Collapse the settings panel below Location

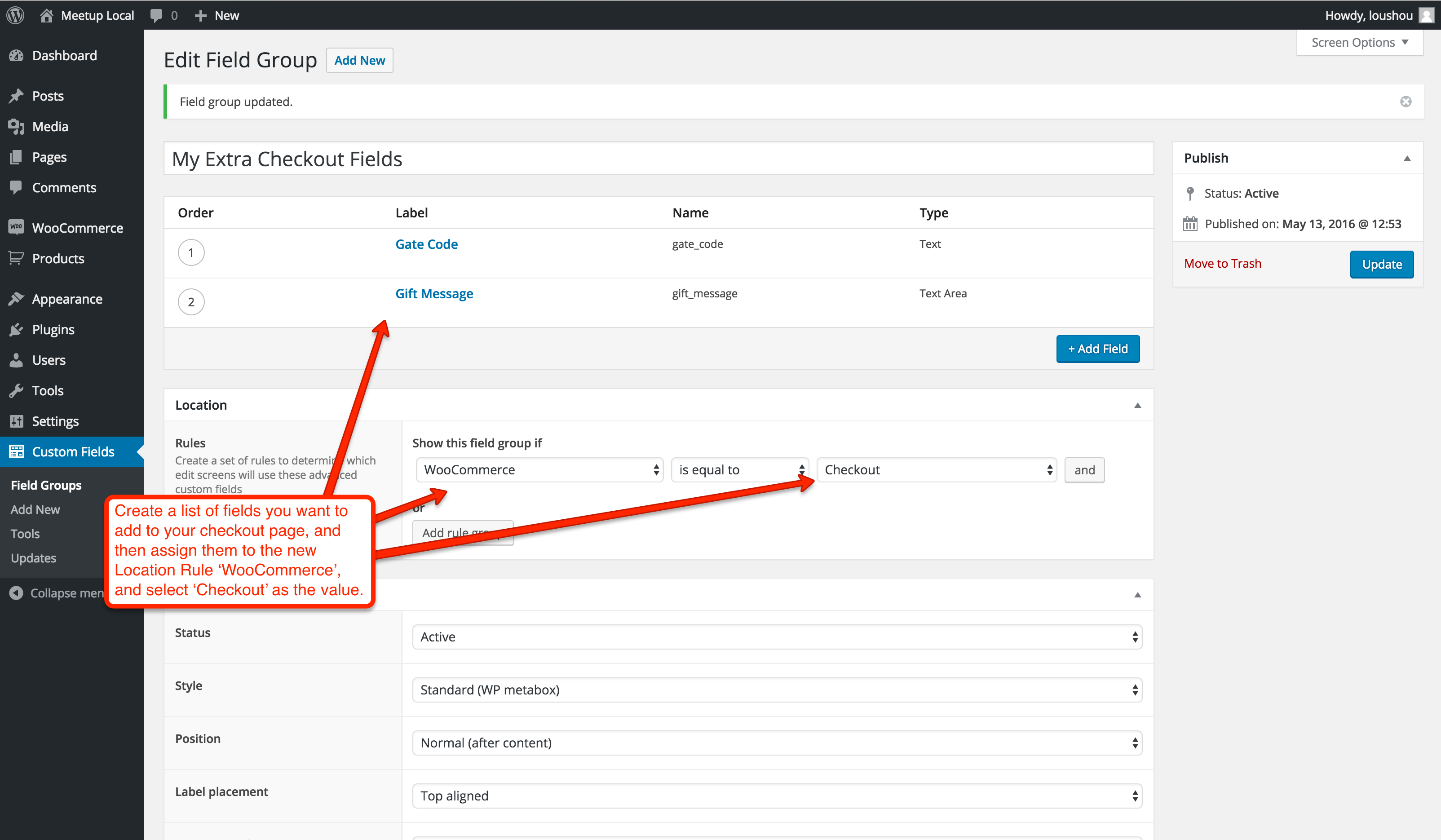tap(1137, 595)
